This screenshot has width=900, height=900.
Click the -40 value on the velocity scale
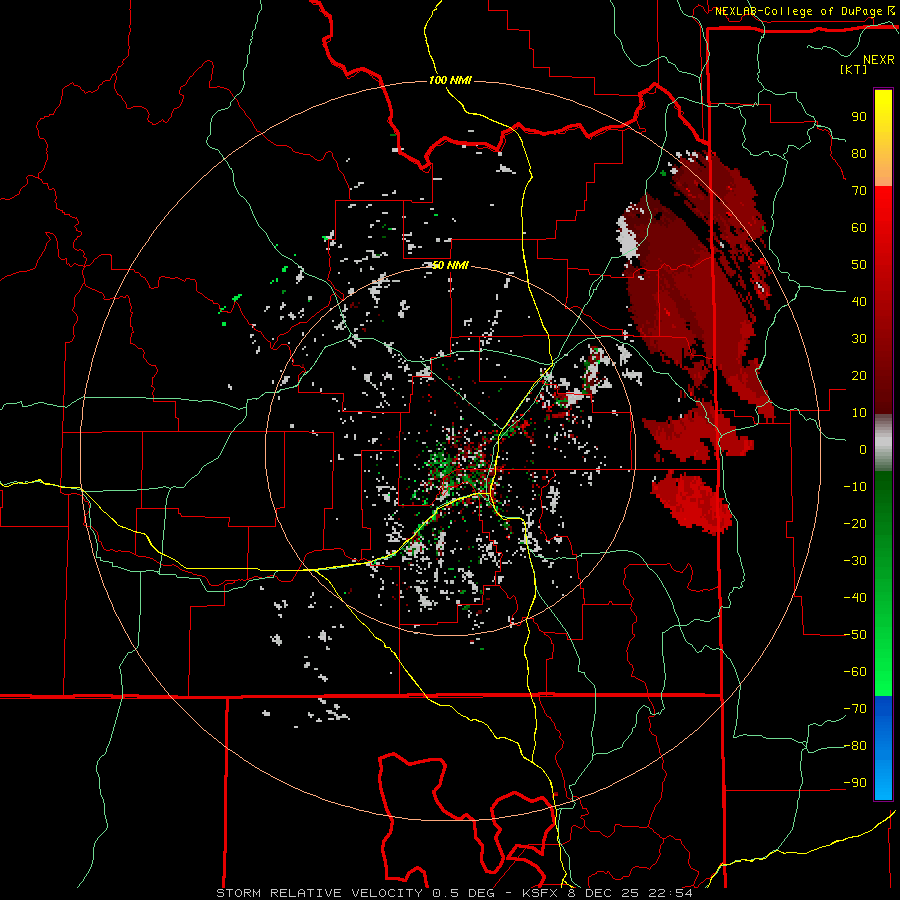point(855,598)
